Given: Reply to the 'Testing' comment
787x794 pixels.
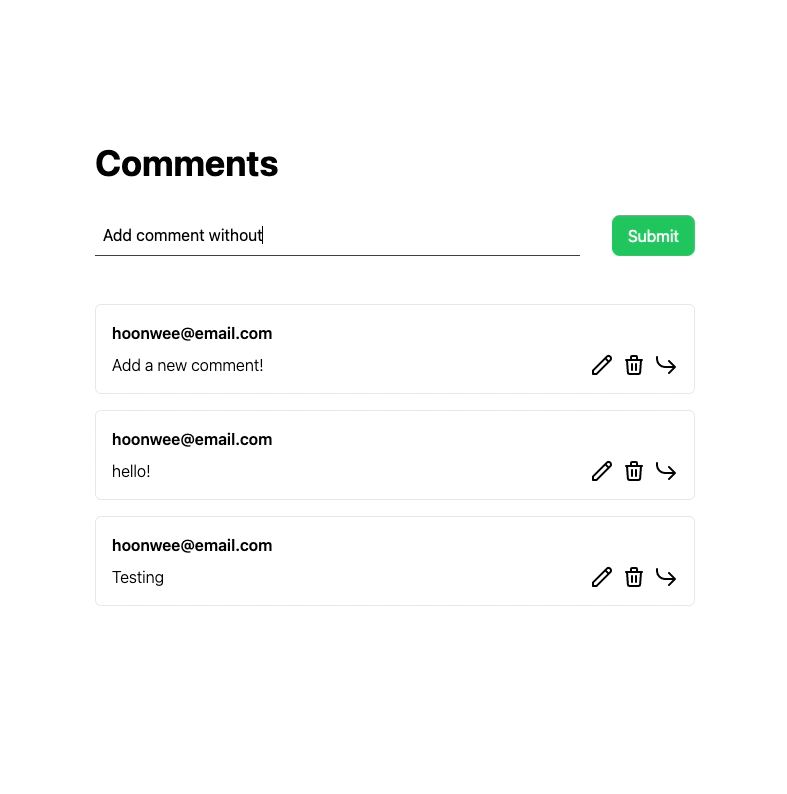Looking at the screenshot, I should click(666, 577).
